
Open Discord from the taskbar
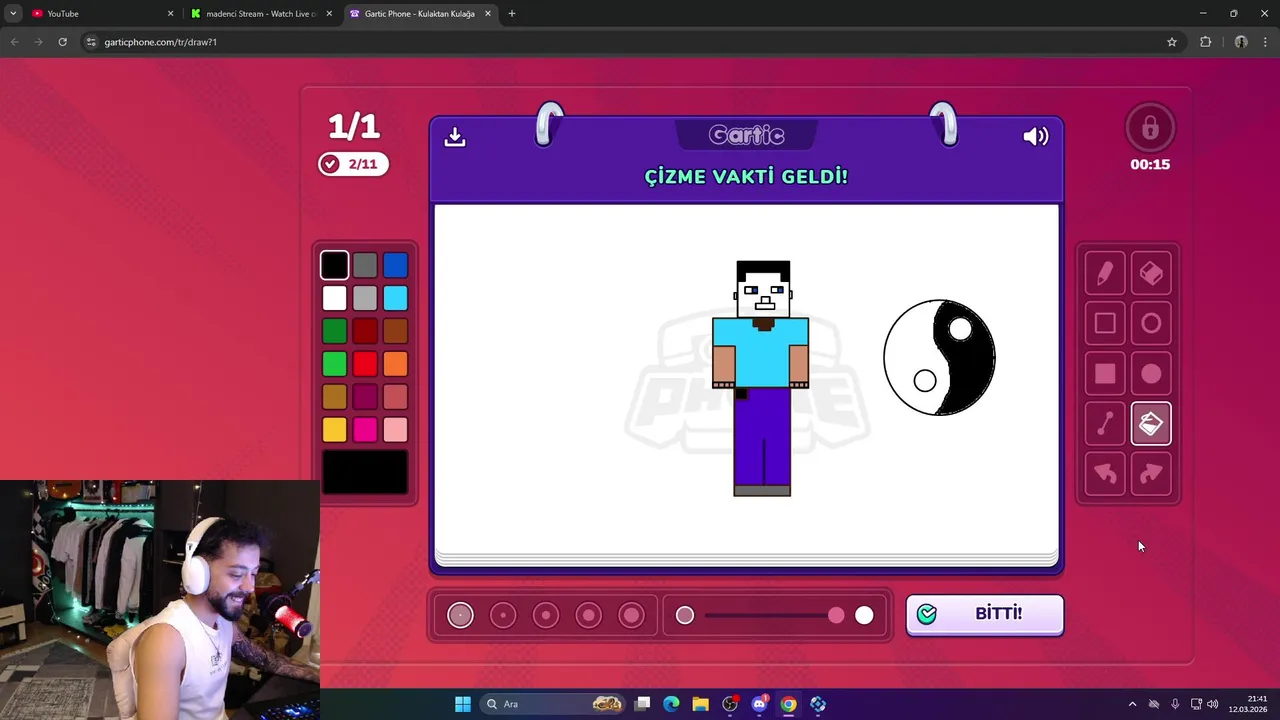click(x=759, y=704)
